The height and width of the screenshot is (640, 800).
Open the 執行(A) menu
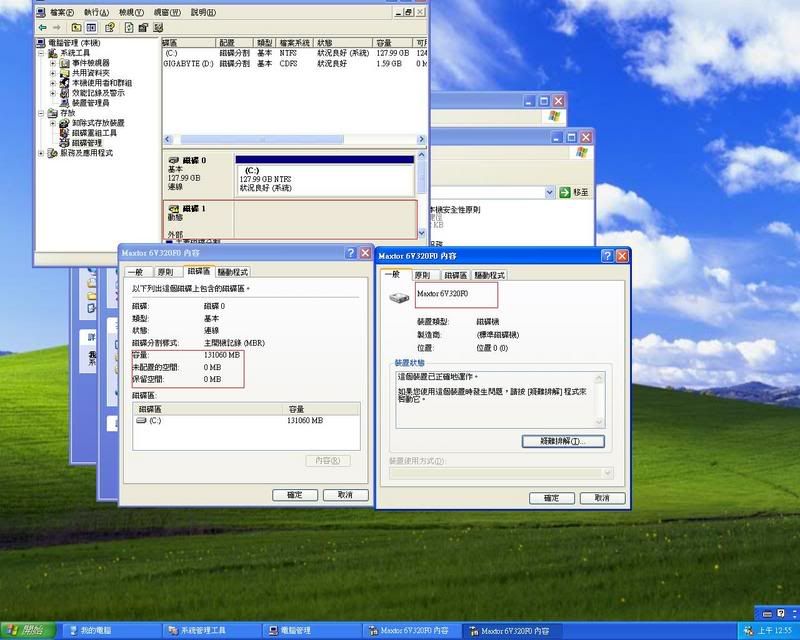pyautogui.click(x=97, y=12)
